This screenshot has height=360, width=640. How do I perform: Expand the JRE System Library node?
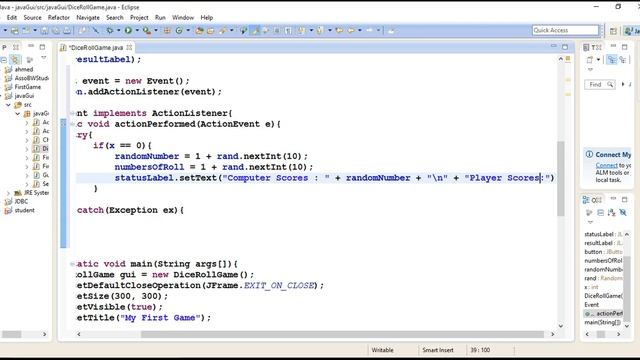point(8,193)
